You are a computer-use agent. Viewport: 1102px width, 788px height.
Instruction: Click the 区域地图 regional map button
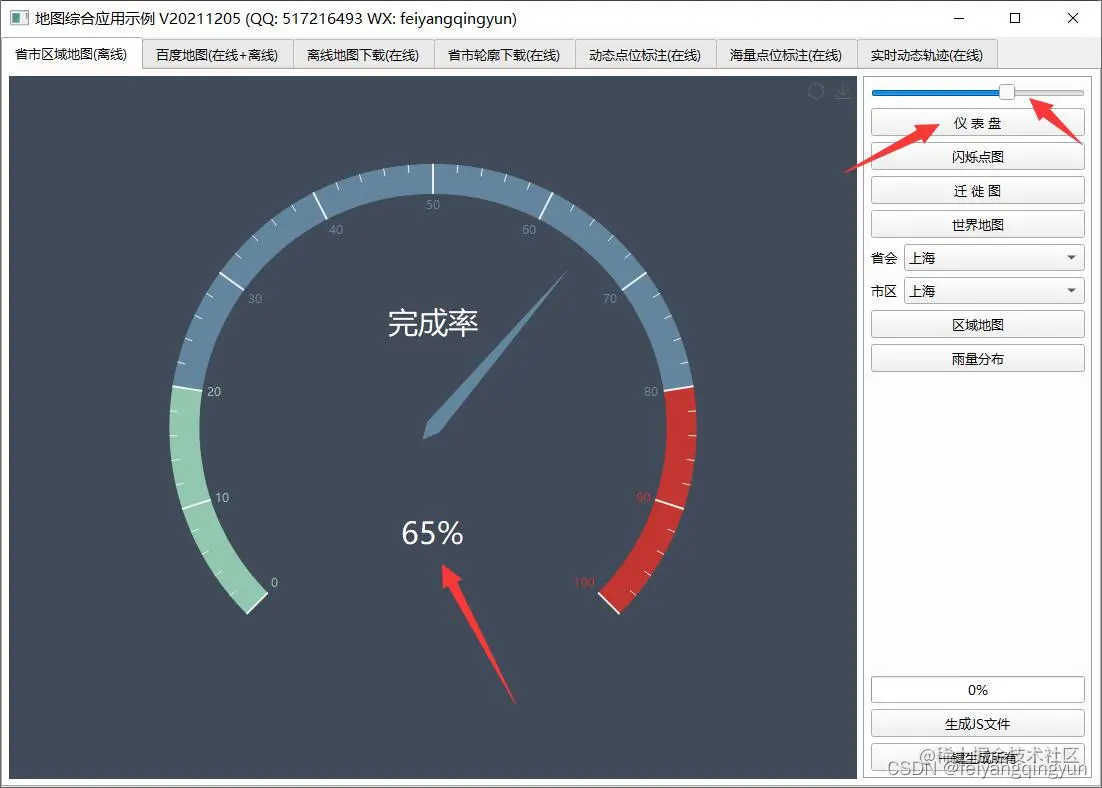pos(977,324)
